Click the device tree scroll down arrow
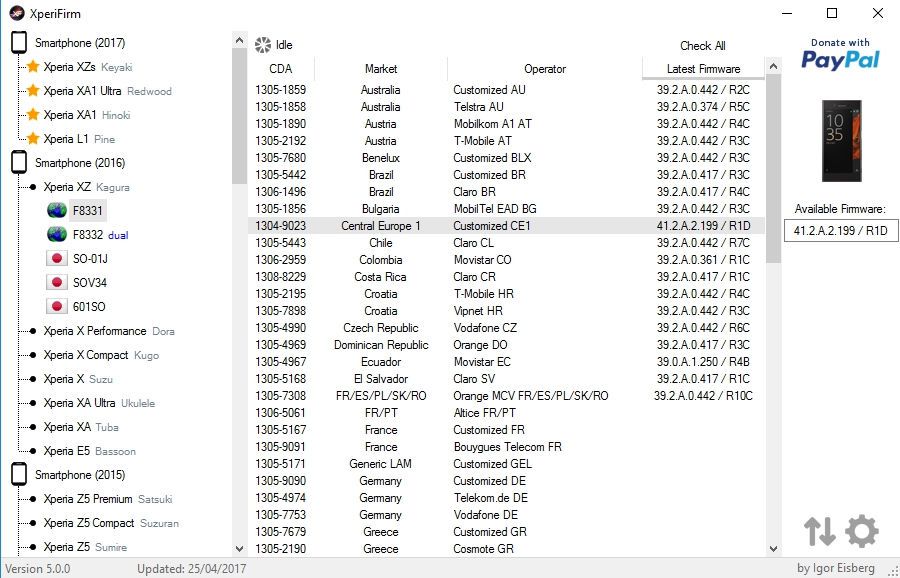Viewport: 900px width, 578px height. point(239,549)
